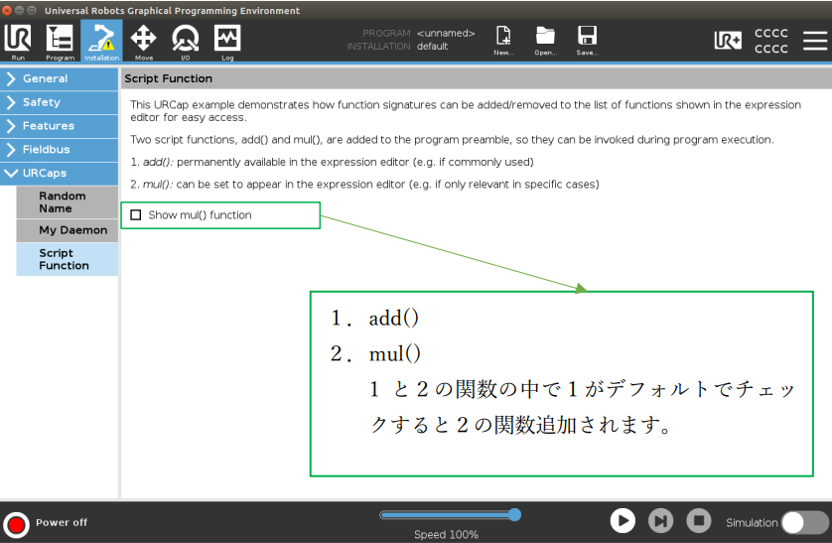This screenshot has height=543, width=832.
Task: Play the program
Action: (x=622, y=521)
